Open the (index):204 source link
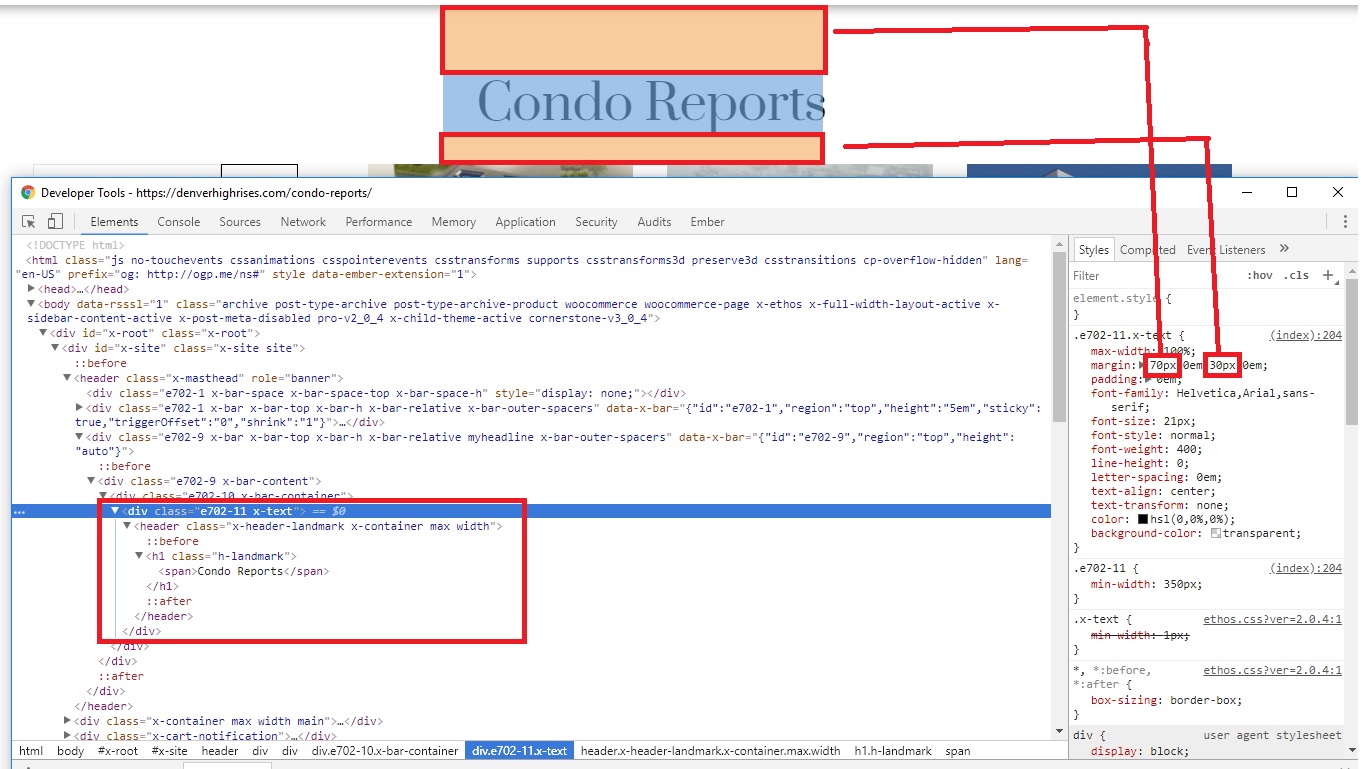Image resolution: width=1361 pixels, height=769 pixels. [x=1305, y=336]
